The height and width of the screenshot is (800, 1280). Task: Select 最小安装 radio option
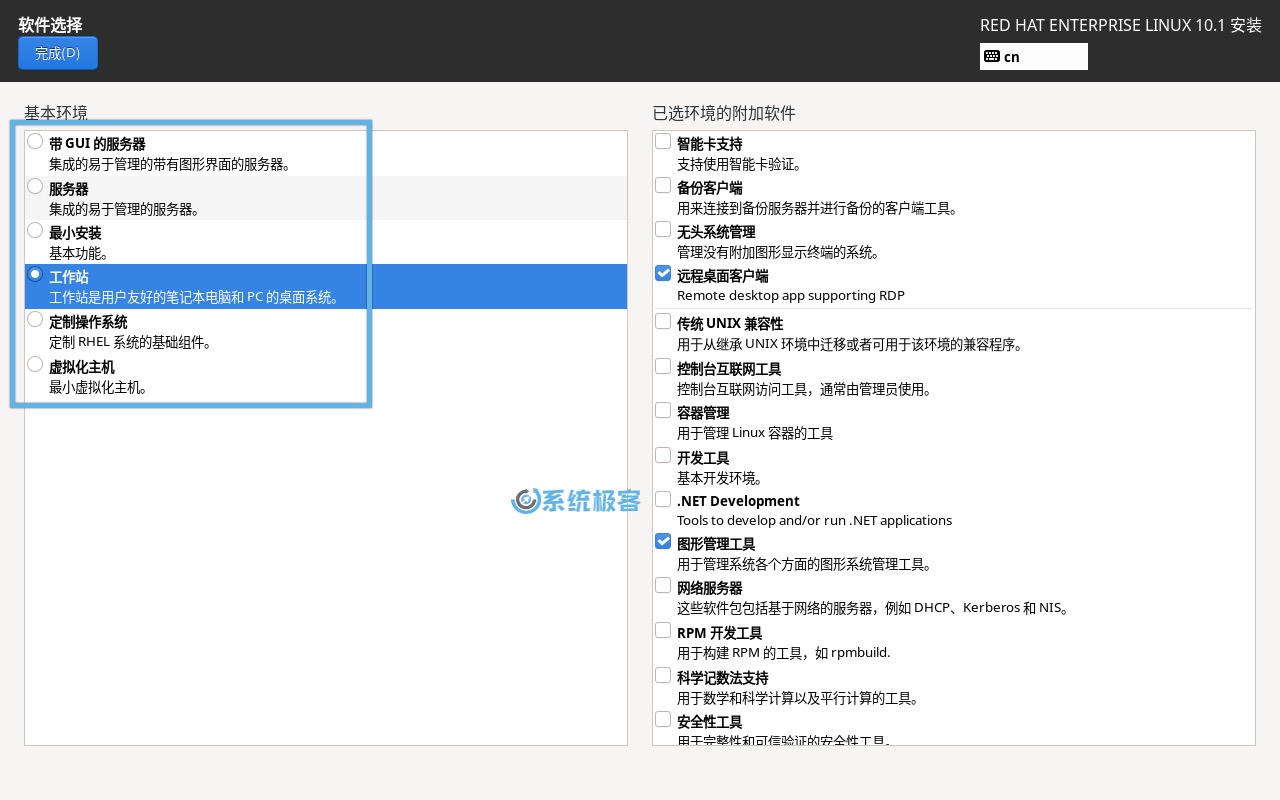pyautogui.click(x=35, y=230)
